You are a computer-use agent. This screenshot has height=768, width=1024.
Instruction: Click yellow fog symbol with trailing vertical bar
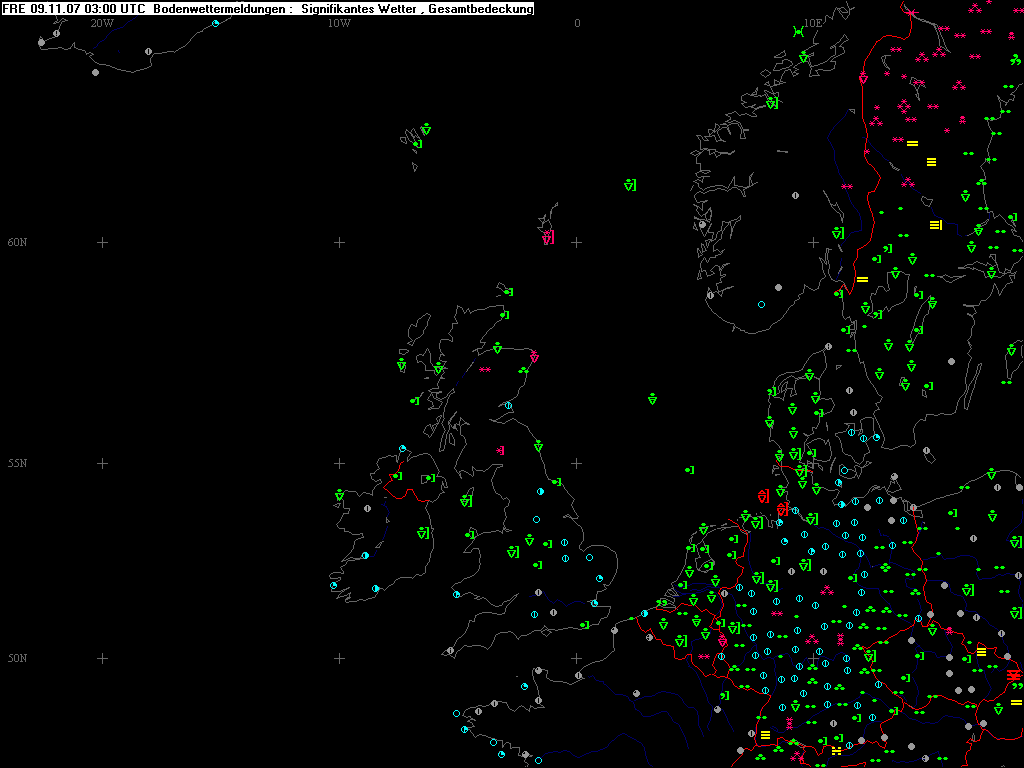pos(935,225)
